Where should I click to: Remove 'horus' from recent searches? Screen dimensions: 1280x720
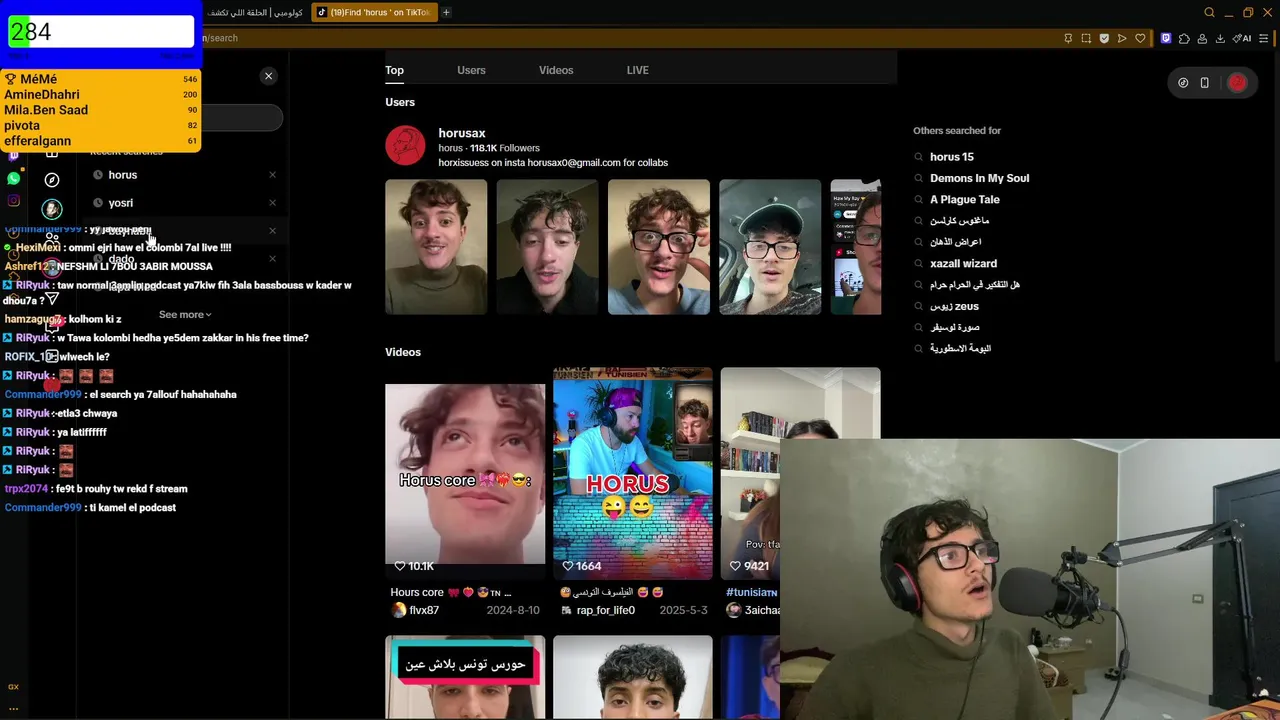point(272,175)
